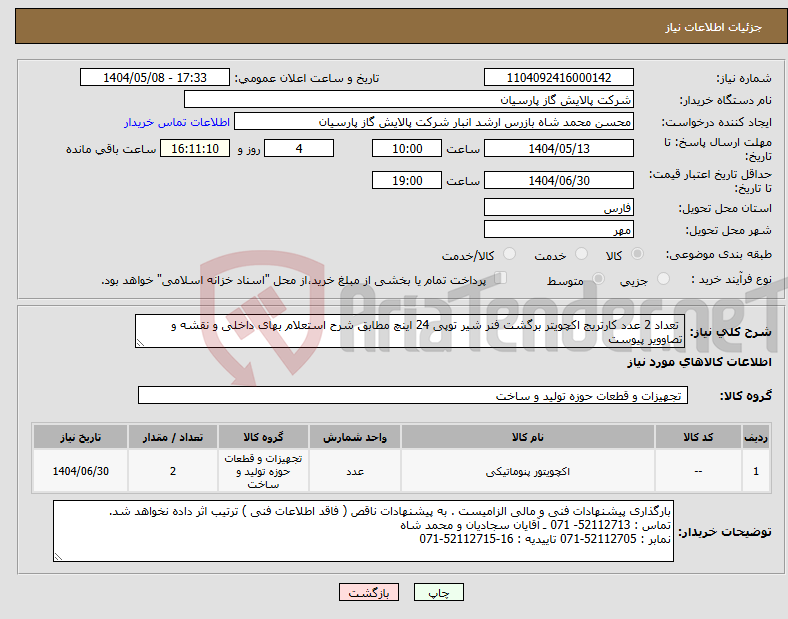
Task: Open the اطلاعات تماس خریدار link
Action: point(177,122)
